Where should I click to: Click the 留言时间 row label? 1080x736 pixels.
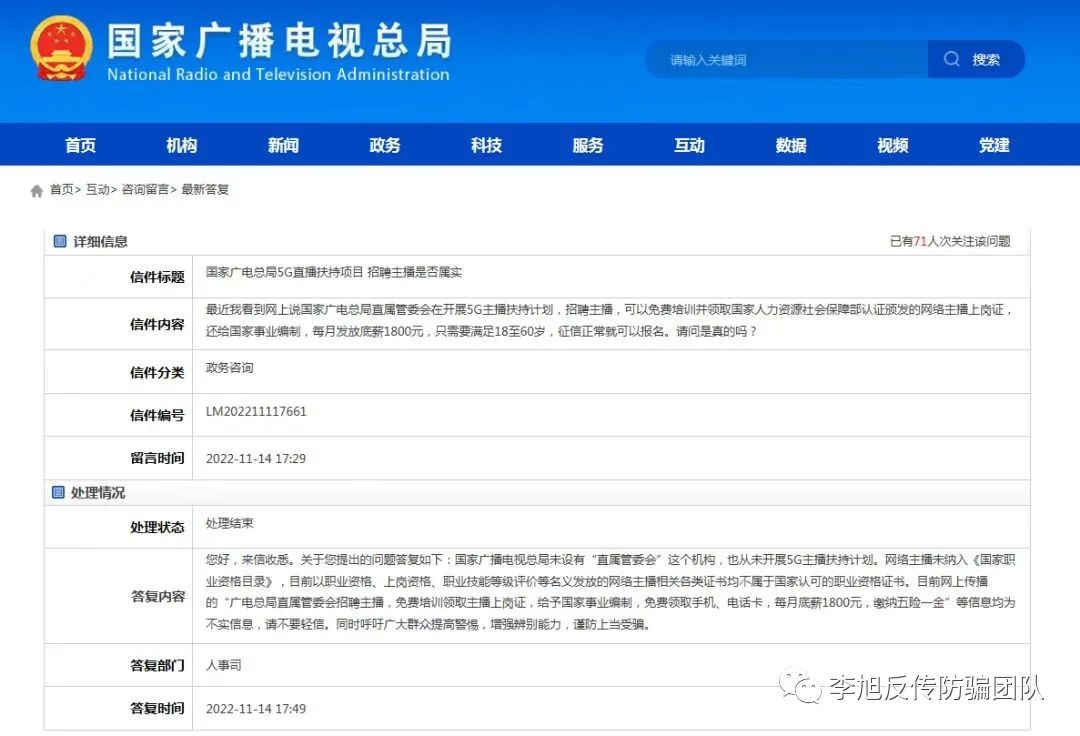(x=157, y=458)
